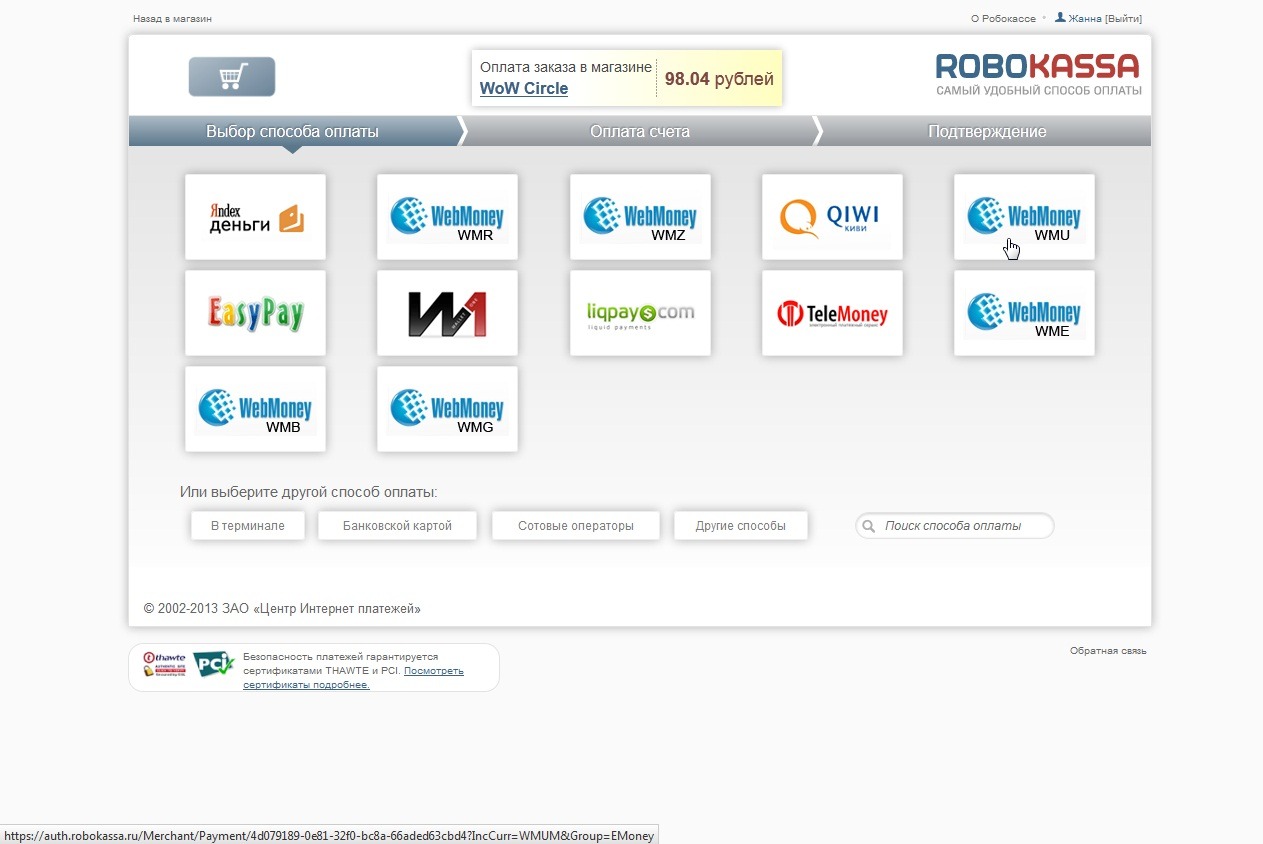1263x844 pixels.
Task: Open the О Робокассе link
Action: [x=1003, y=19]
